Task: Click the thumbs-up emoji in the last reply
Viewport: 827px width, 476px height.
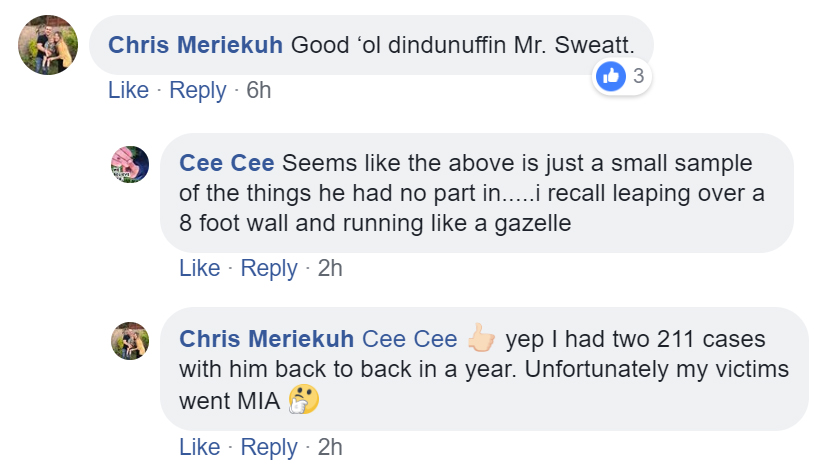Action: [481, 339]
